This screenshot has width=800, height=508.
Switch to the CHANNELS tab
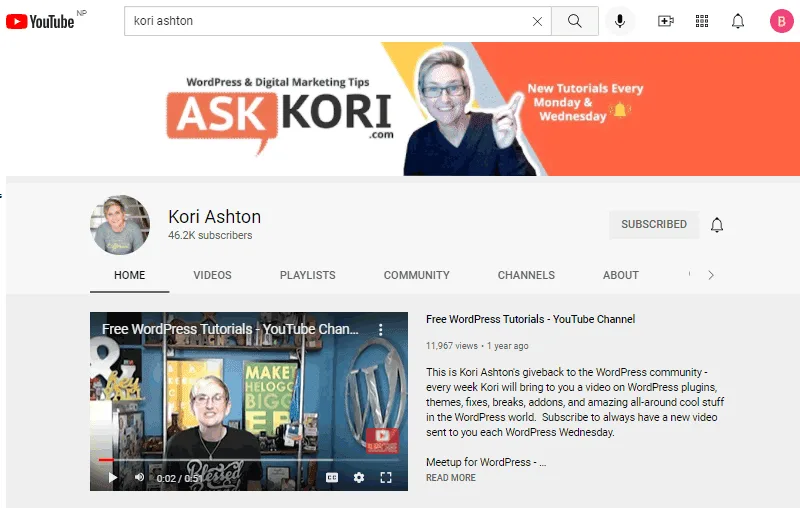pos(526,275)
